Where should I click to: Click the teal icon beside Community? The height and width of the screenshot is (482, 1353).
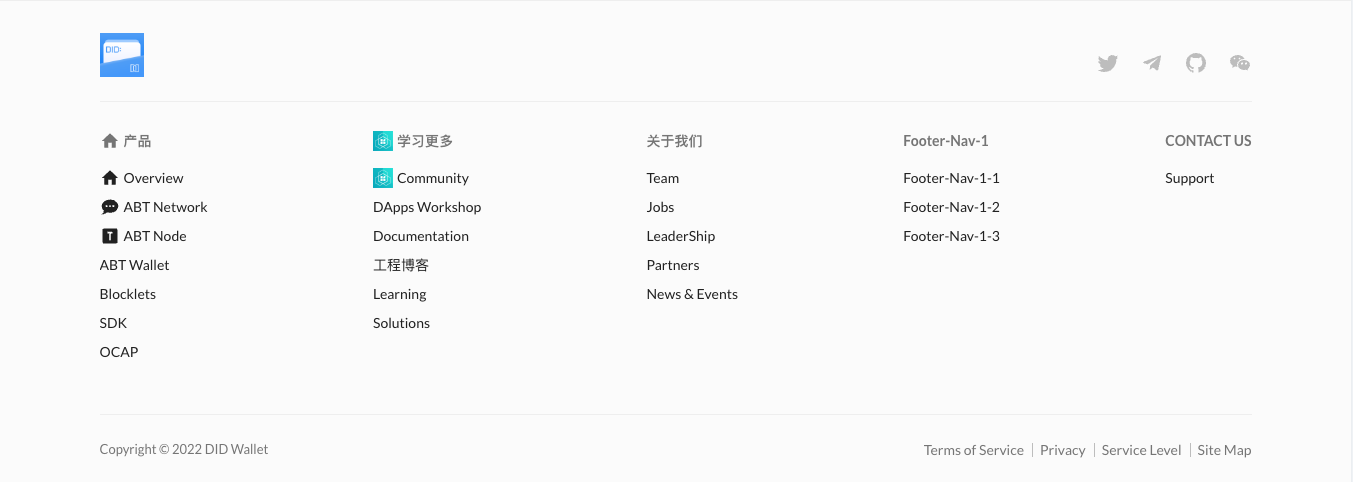pos(383,178)
